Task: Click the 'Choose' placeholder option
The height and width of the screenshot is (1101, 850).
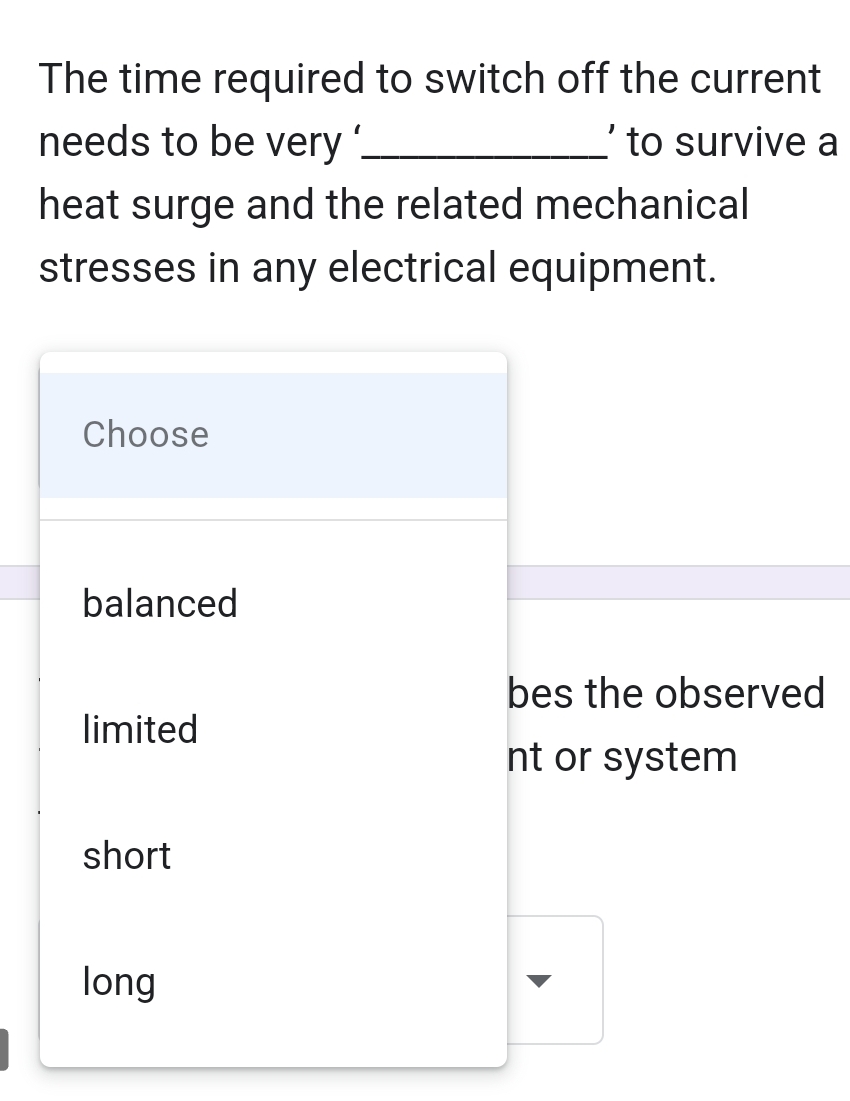Action: click(x=145, y=434)
